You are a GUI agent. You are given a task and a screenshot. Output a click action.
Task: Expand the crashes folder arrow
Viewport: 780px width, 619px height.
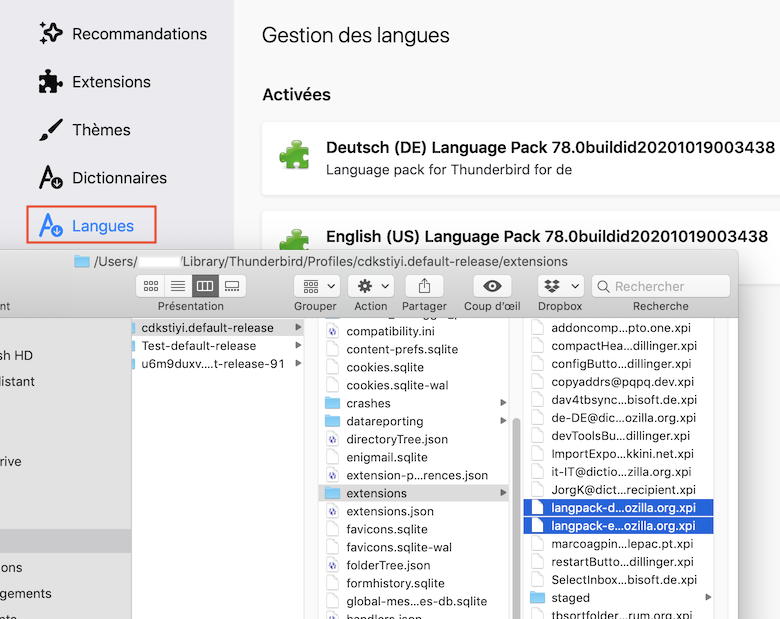click(x=503, y=403)
